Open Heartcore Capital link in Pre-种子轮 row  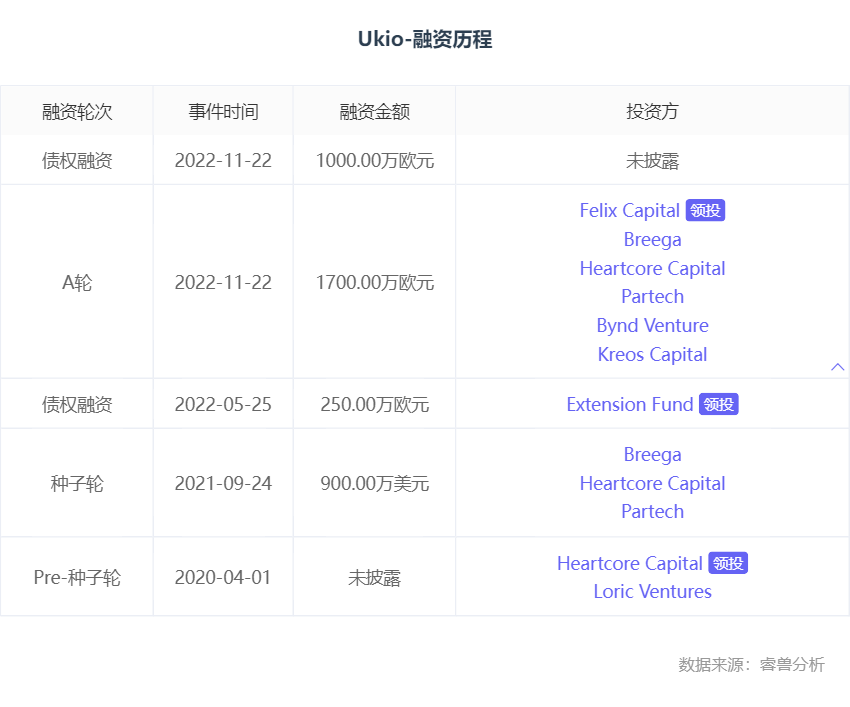click(629, 563)
